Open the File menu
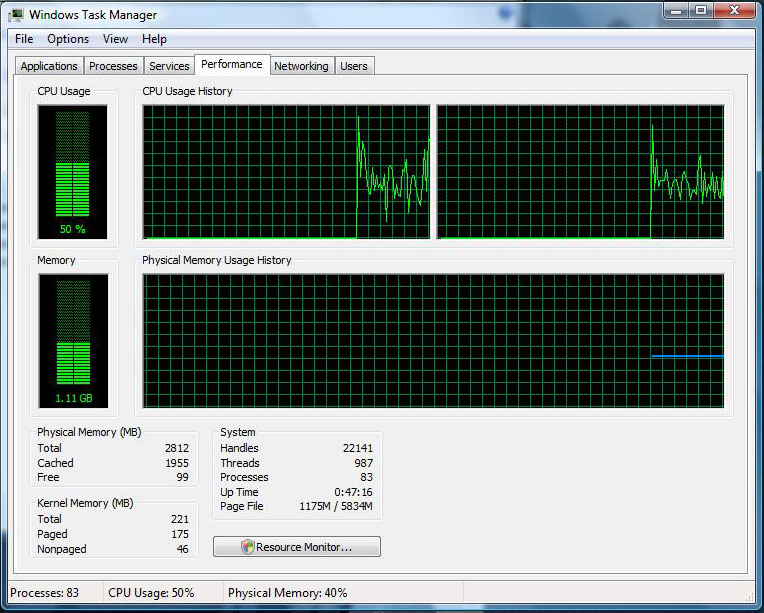Screen dimensions: 764x613 coord(24,39)
